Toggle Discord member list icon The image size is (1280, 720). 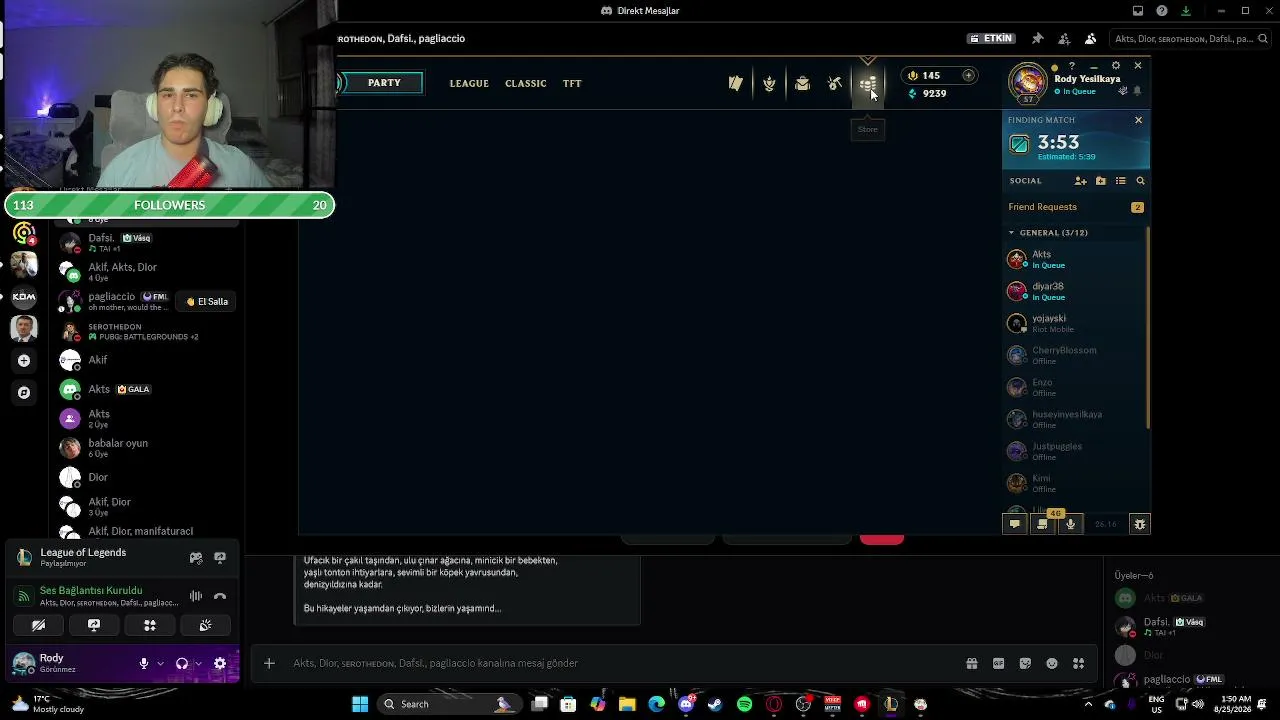1091,39
